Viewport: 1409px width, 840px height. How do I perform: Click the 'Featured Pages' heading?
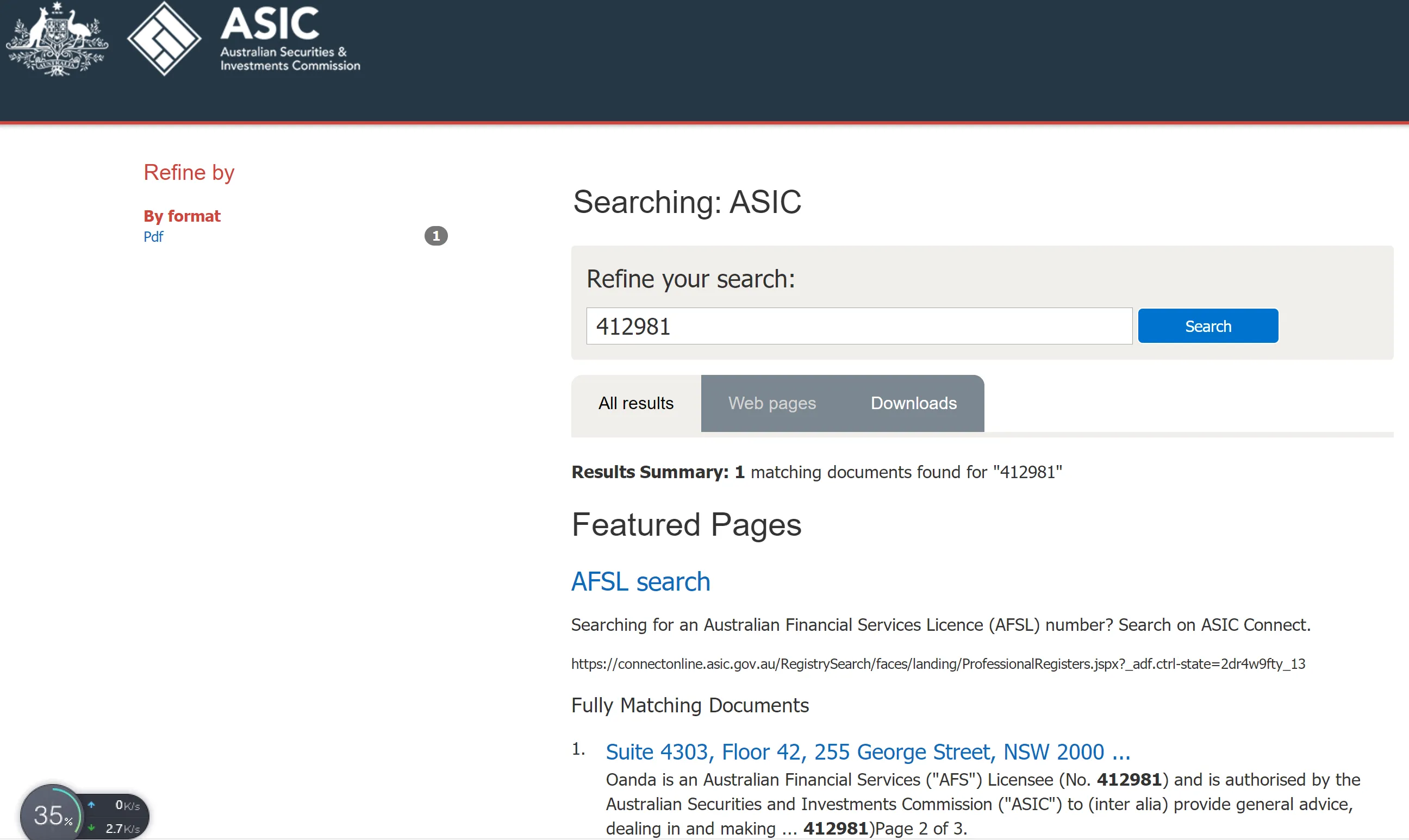pos(687,525)
